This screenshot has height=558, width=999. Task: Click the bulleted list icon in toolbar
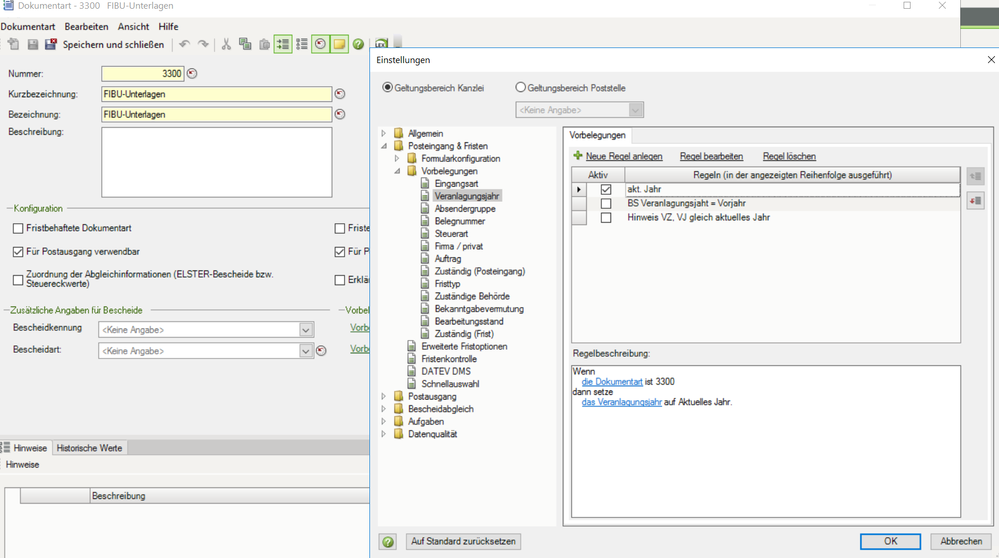(x=301, y=44)
